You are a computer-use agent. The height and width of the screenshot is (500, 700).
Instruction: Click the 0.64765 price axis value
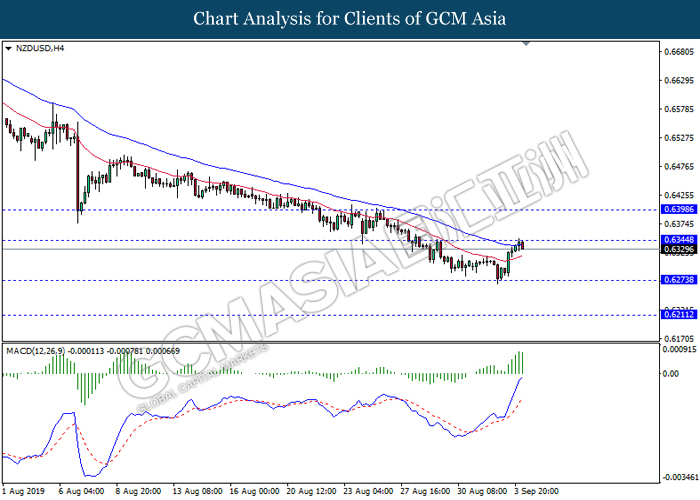click(x=679, y=167)
